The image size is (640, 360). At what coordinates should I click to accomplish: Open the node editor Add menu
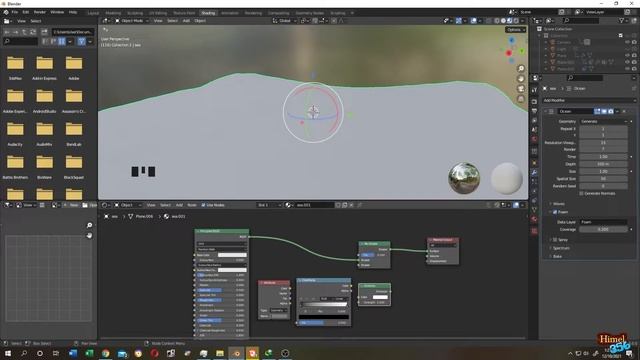(x=179, y=205)
